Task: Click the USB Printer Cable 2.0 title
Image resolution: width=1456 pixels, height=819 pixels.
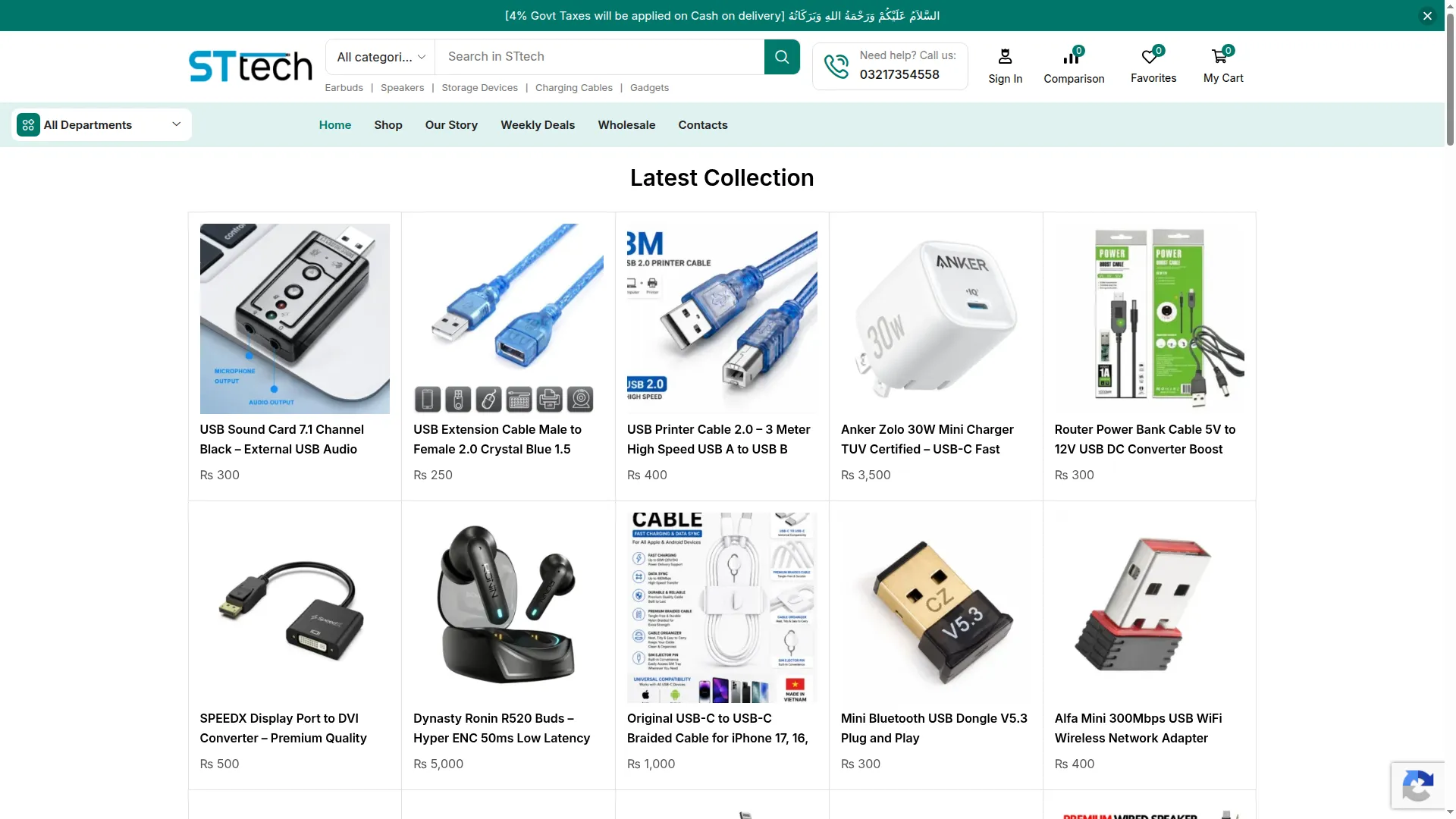Action: click(x=719, y=439)
